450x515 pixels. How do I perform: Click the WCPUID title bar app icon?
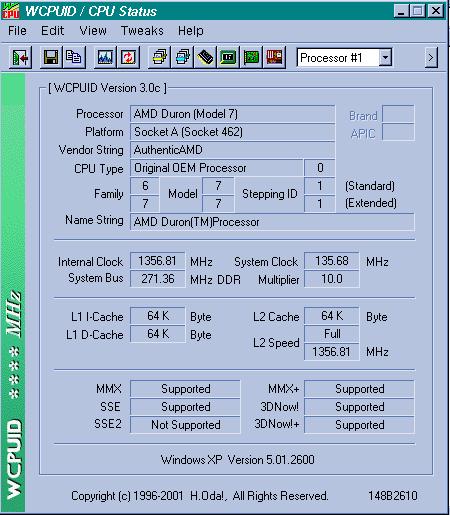click(11, 11)
